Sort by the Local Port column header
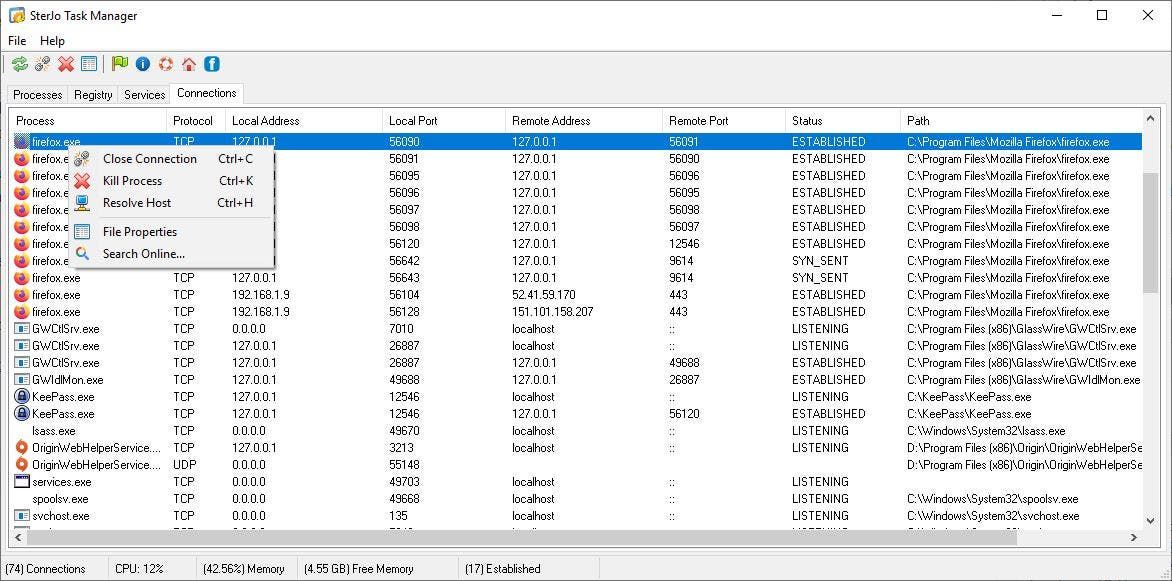Image resolution: width=1172 pixels, height=581 pixels. [444, 120]
